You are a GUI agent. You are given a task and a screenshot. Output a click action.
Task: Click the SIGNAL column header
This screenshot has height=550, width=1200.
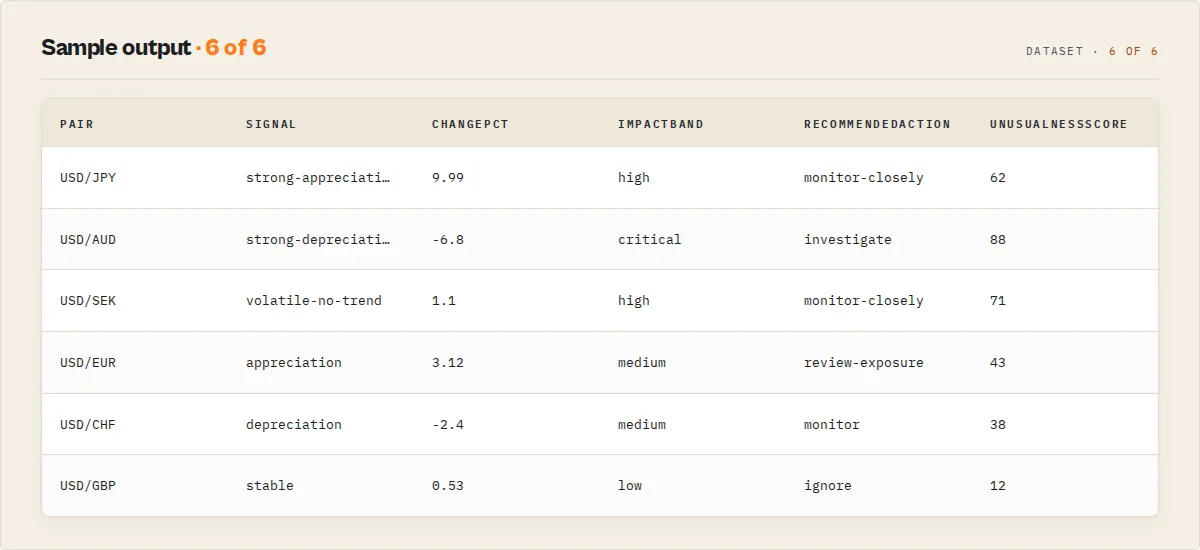(x=271, y=124)
